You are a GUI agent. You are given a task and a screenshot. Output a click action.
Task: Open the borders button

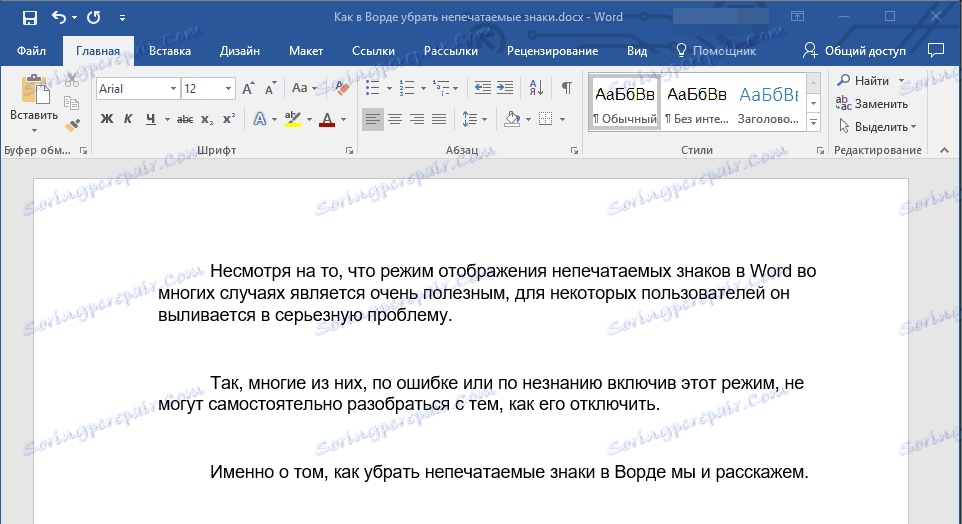click(545, 119)
